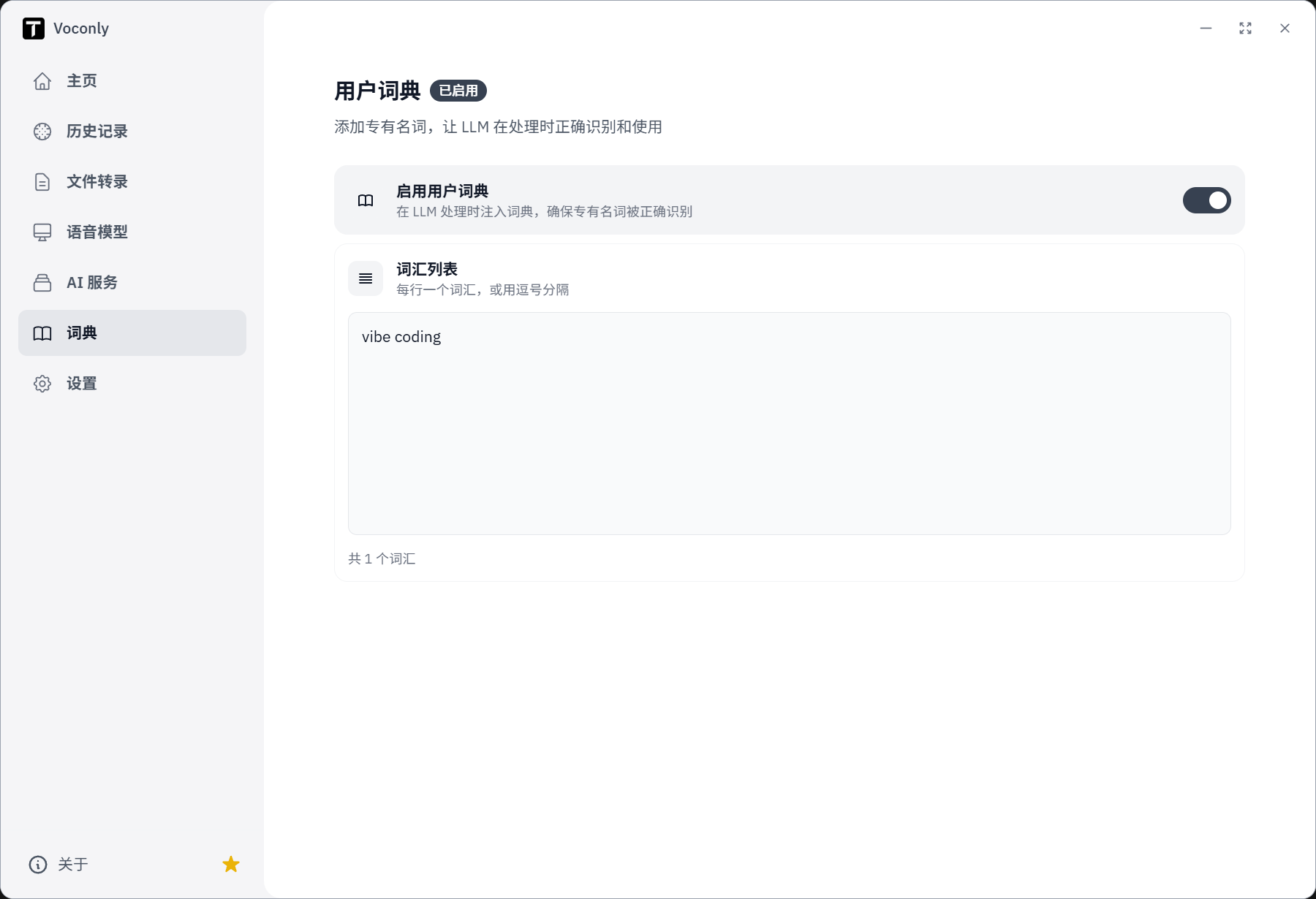Click the history icon beside 历史记录
The image size is (1316, 899).
42,132
